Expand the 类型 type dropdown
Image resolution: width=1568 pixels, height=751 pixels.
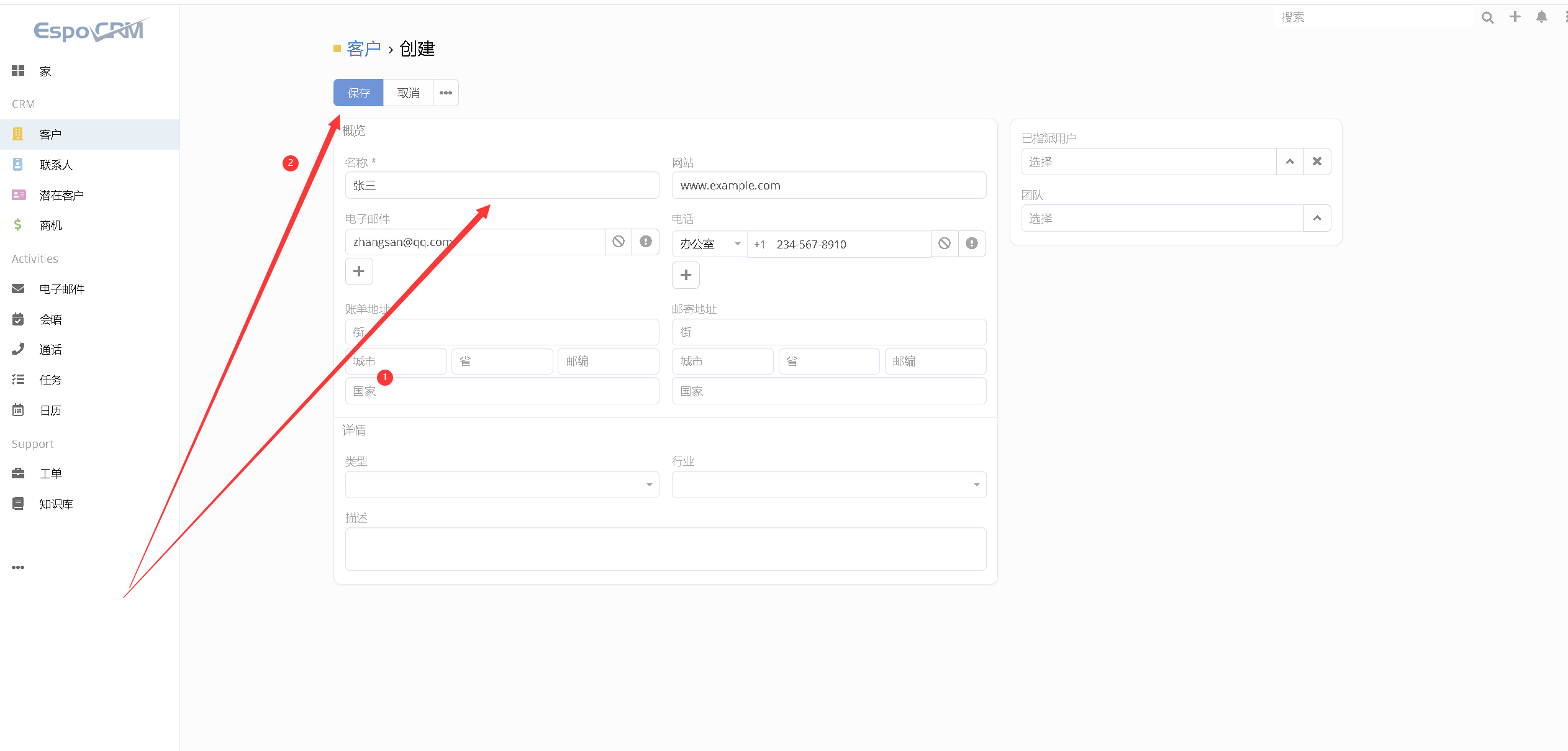pyautogui.click(x=502, y=485)
